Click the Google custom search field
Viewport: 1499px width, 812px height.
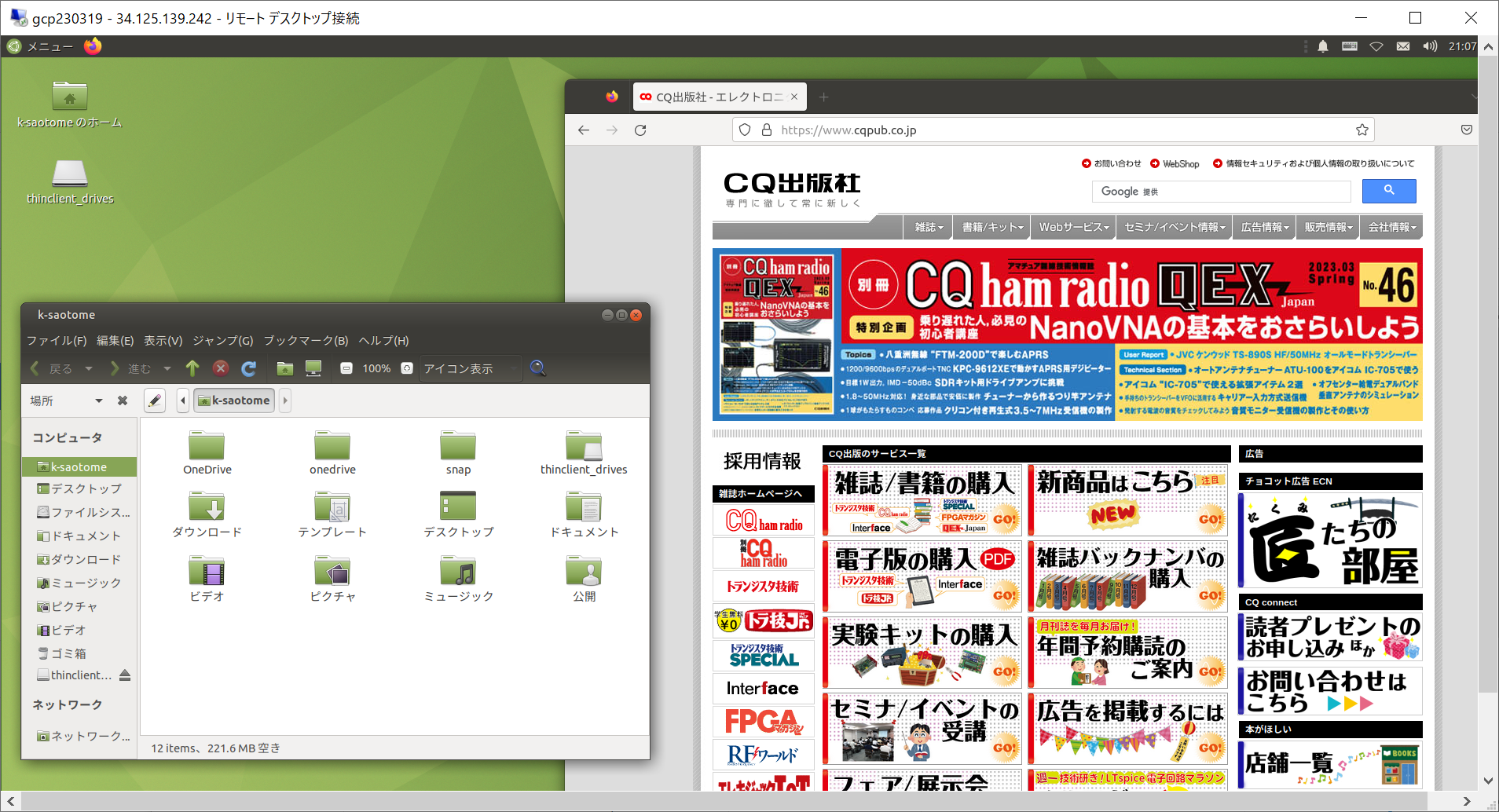coord(1221,191)
